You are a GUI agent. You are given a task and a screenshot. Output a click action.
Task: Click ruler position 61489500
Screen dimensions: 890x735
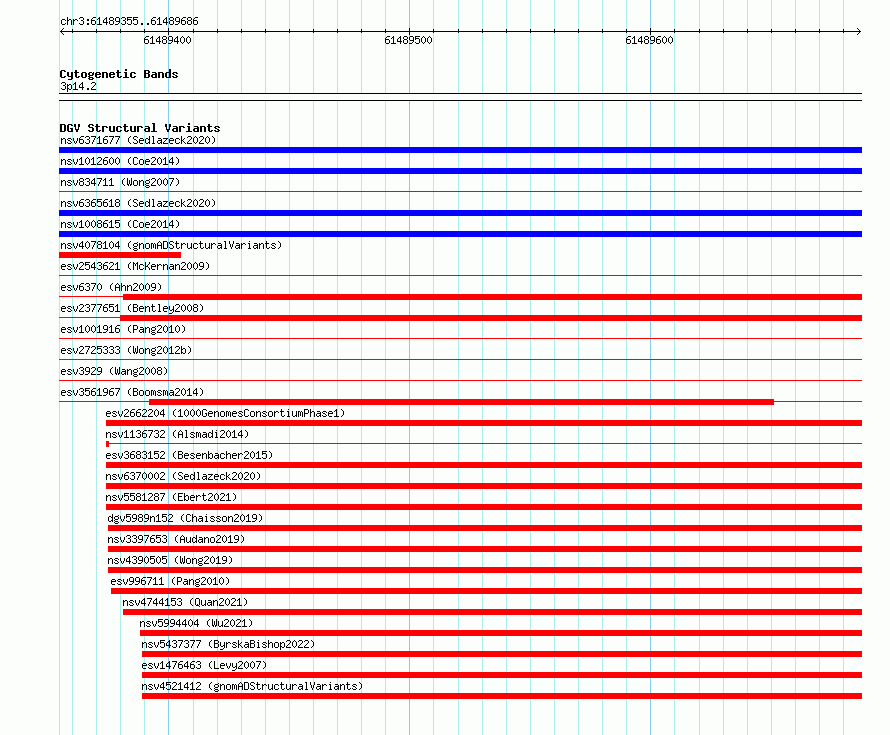click(x=408, y=40)
